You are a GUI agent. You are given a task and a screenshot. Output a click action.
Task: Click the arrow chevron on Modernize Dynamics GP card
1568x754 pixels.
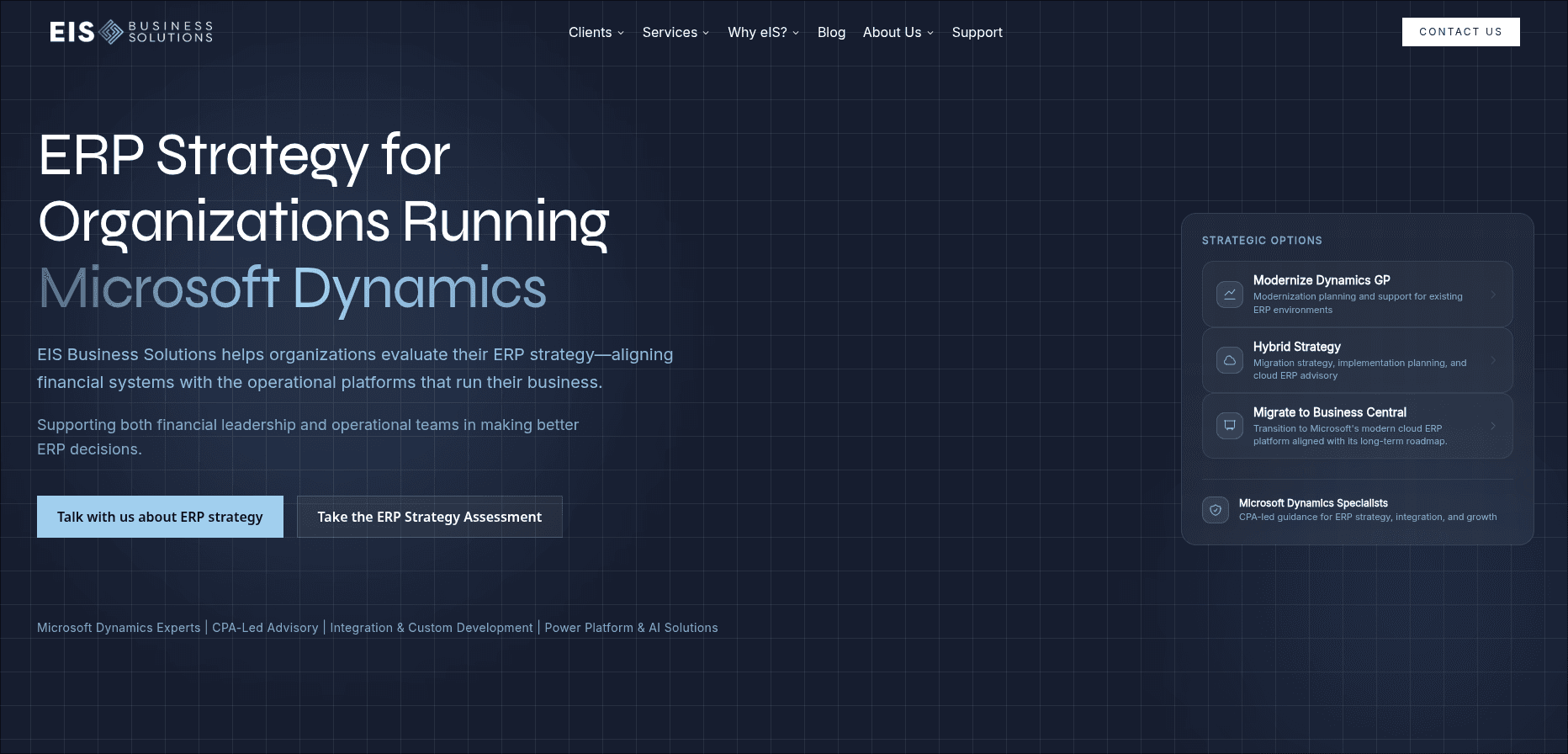click(1493, 295)
